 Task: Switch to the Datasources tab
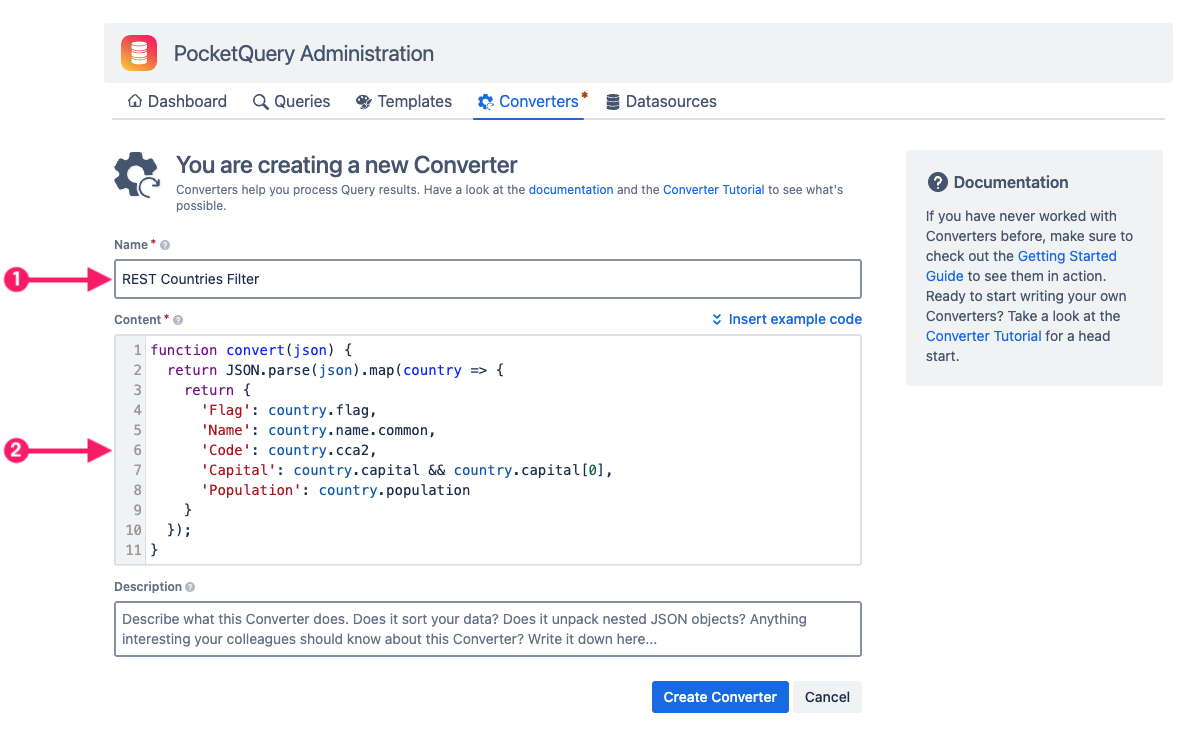tap(671, 101)
